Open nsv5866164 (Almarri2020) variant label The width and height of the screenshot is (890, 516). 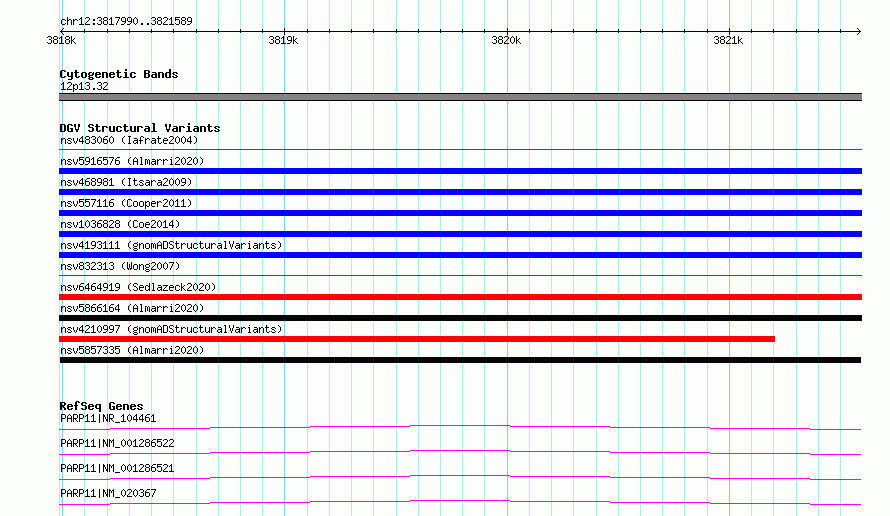click(x=132, y=308)
